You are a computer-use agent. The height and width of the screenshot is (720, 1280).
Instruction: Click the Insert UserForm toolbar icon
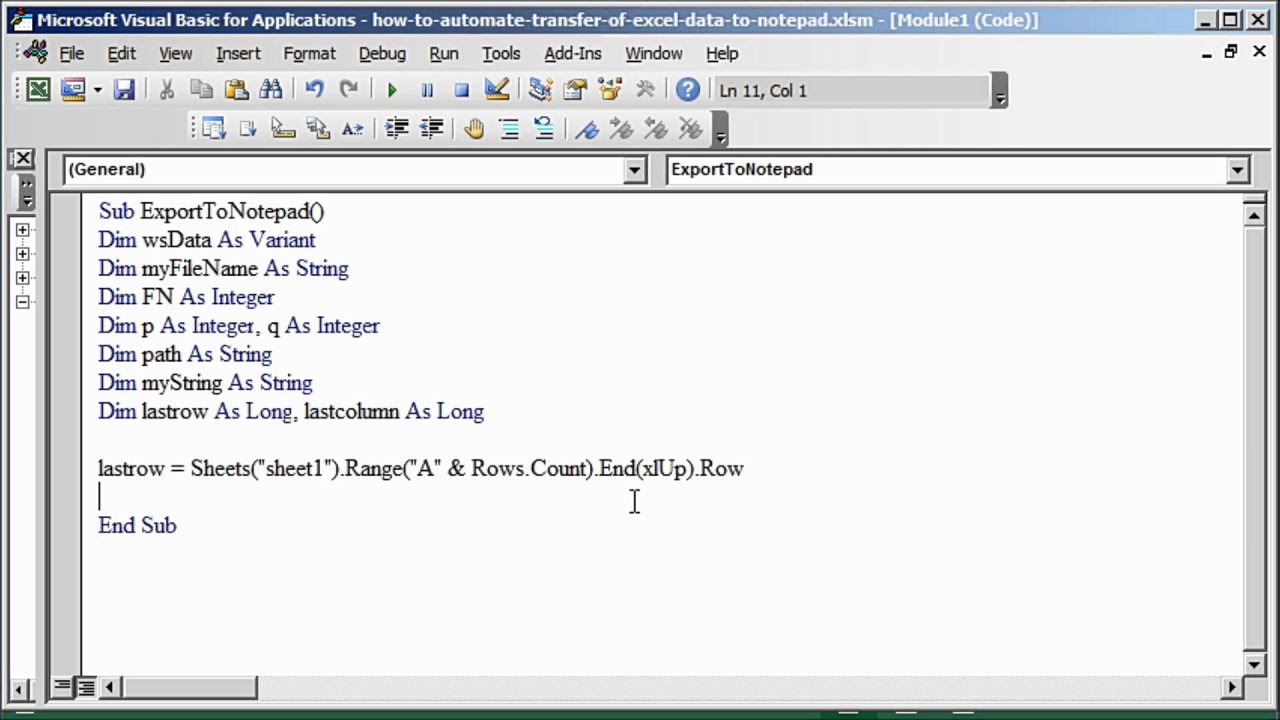(73, 90)
